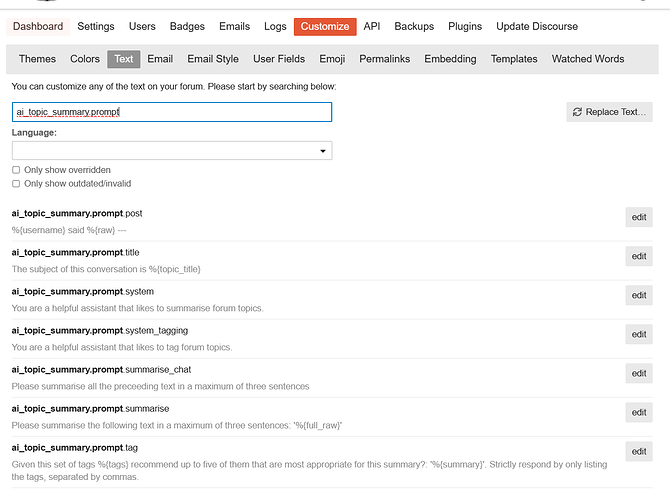Open the Emails admin tab
The width and height of the screenshot is (670, 500).
tap(235, 26)
